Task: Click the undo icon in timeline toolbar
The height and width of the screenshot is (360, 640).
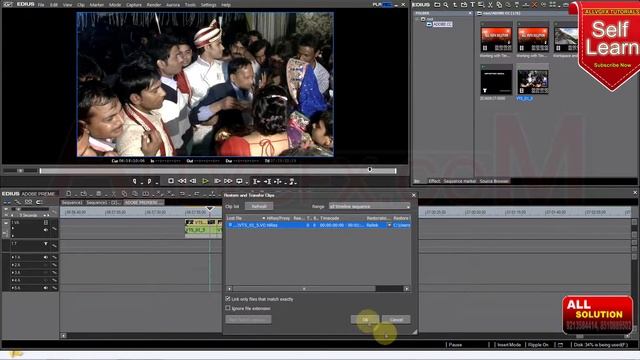Action: (182, 193)
